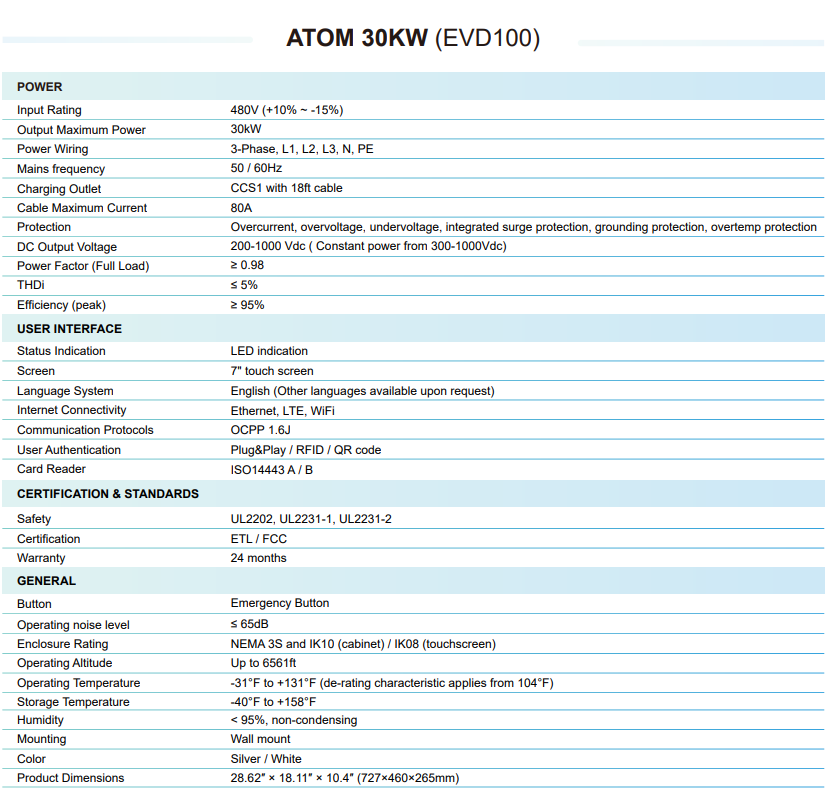Click the 'Screen' label
This screenshot has height=797, width=840.
36,371
